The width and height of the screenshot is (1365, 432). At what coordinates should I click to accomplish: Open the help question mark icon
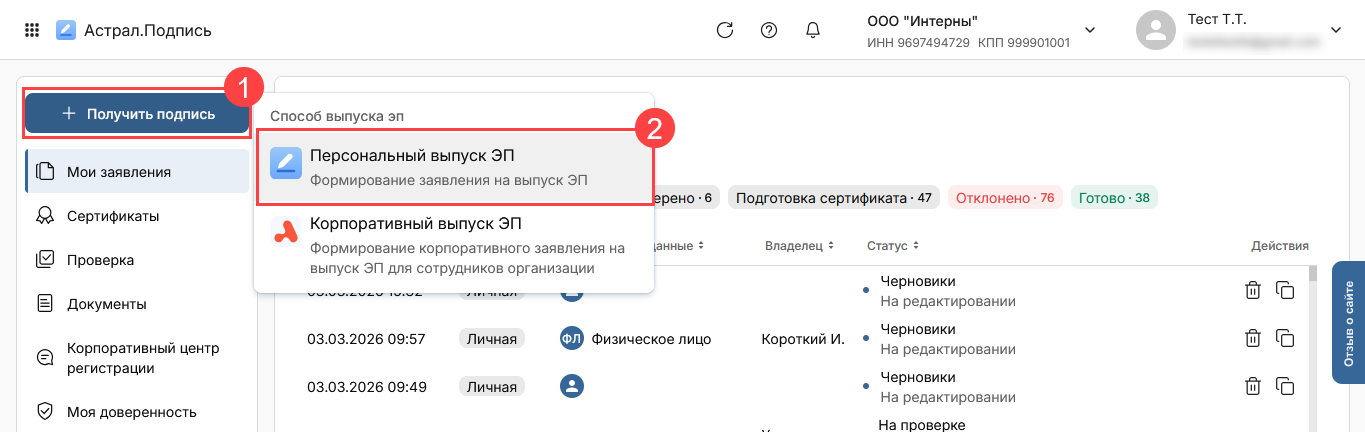[x=769, y=30]
